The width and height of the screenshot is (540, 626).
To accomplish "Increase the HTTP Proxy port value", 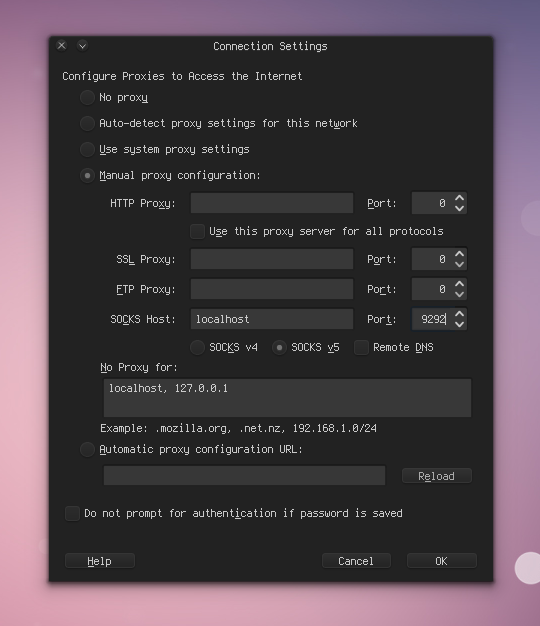I will pos(459,198).
